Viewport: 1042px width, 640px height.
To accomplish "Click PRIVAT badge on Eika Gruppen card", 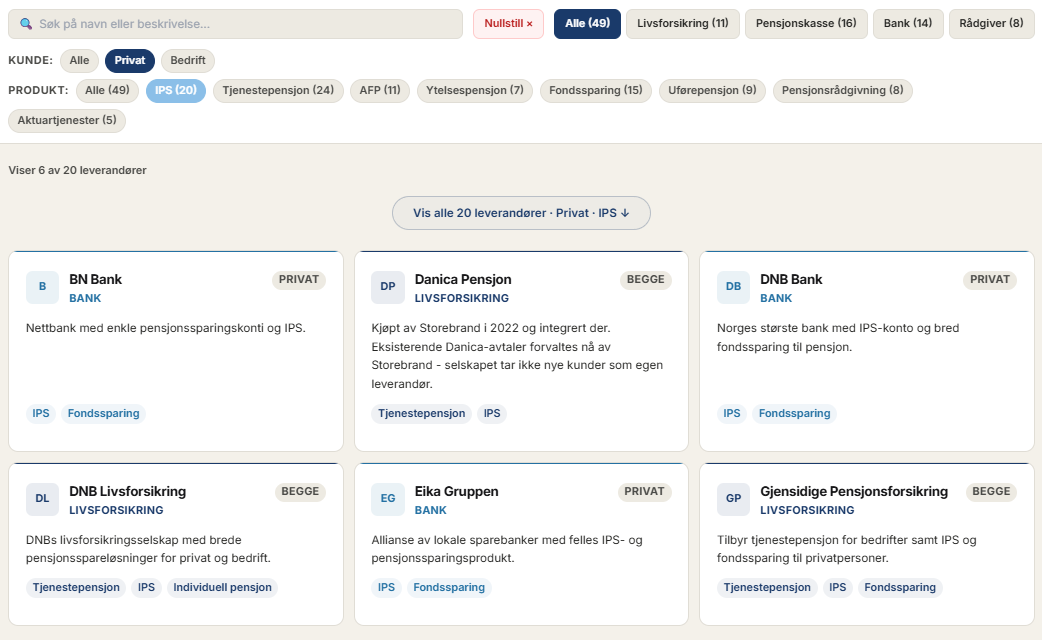I will [x=645, y=492].
